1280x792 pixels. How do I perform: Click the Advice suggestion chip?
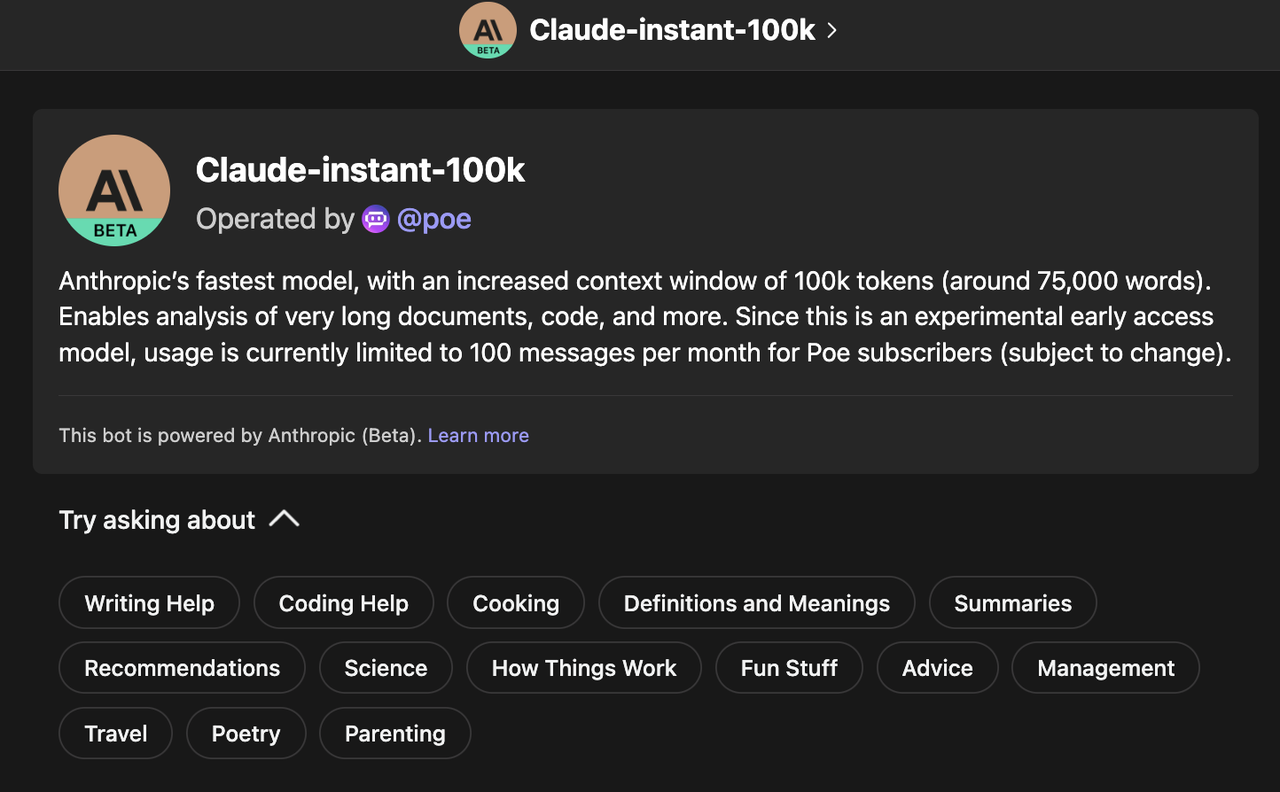(937, 668)
